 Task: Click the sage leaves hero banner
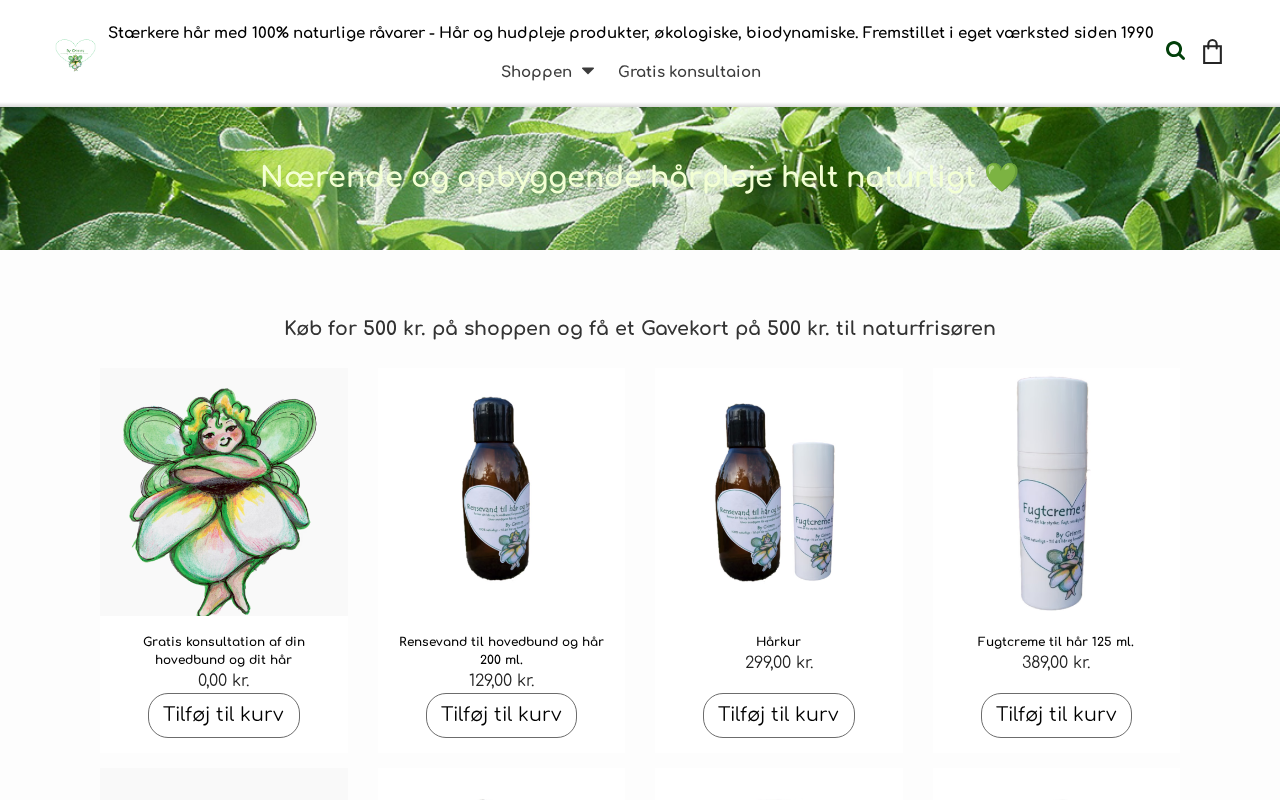click(x=640, y=178)
